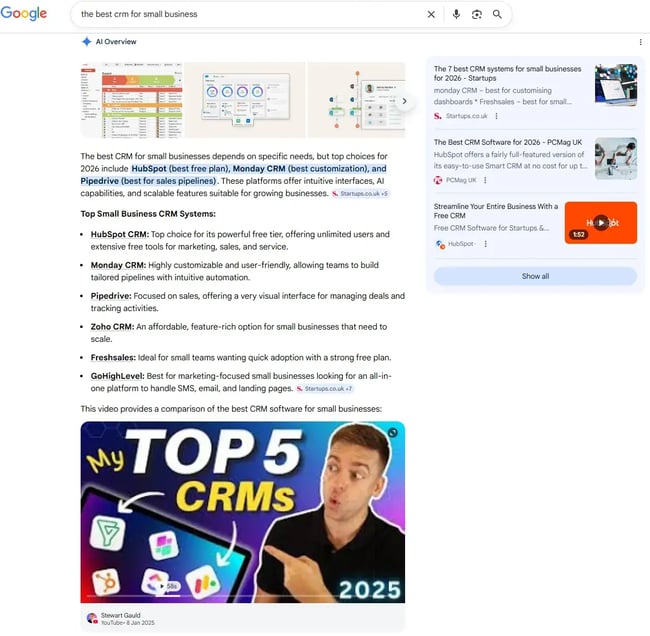Click the Show all sources button

point(535,276)
